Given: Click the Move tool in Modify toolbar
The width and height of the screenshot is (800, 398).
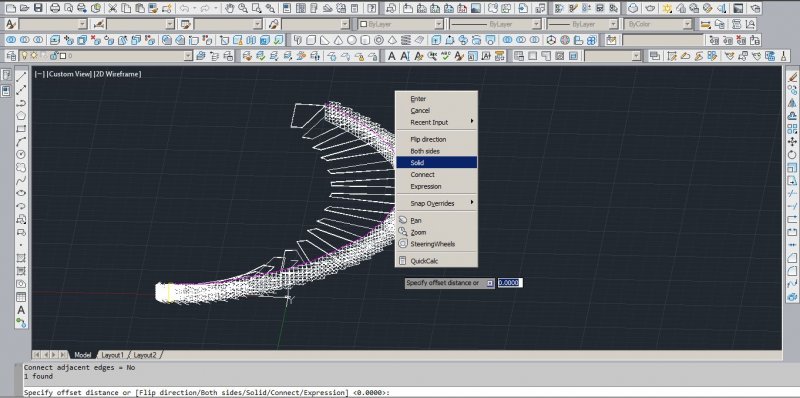Looking at the screenshot, I should [792, 141].
